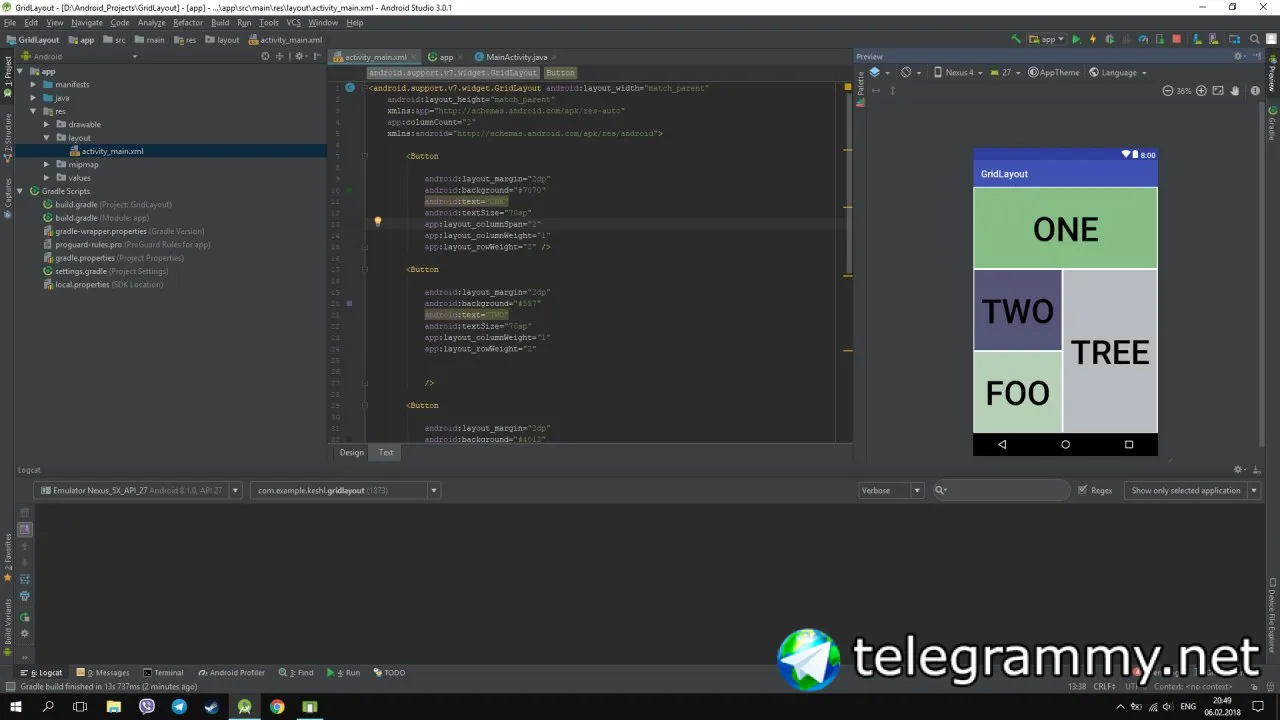Open the Nexus 4 device dropdown

[x=958, y=72]
